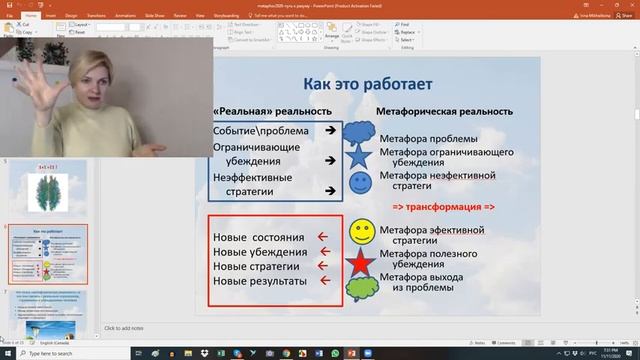Open the Shape Effects dropdown

371,40
